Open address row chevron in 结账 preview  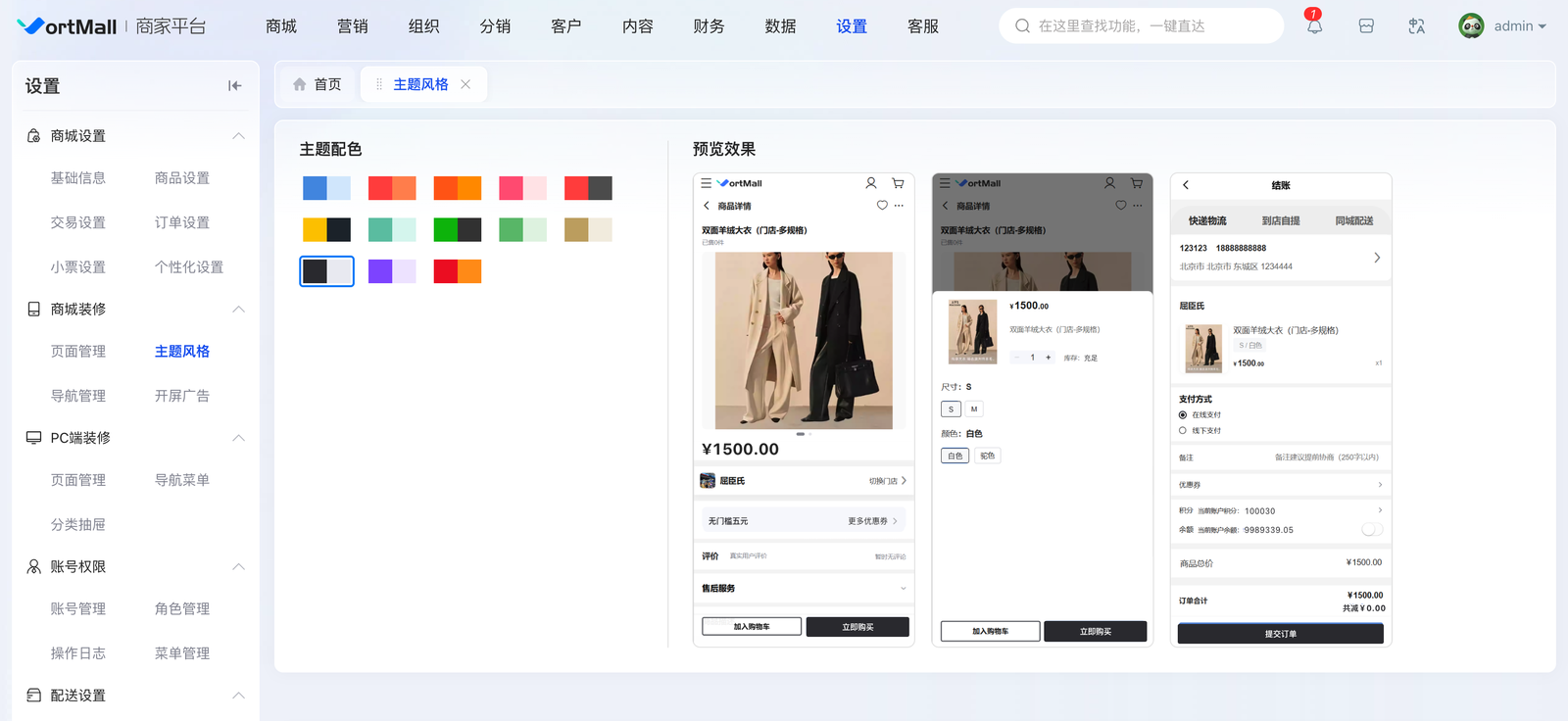(x=1377, y=258)
